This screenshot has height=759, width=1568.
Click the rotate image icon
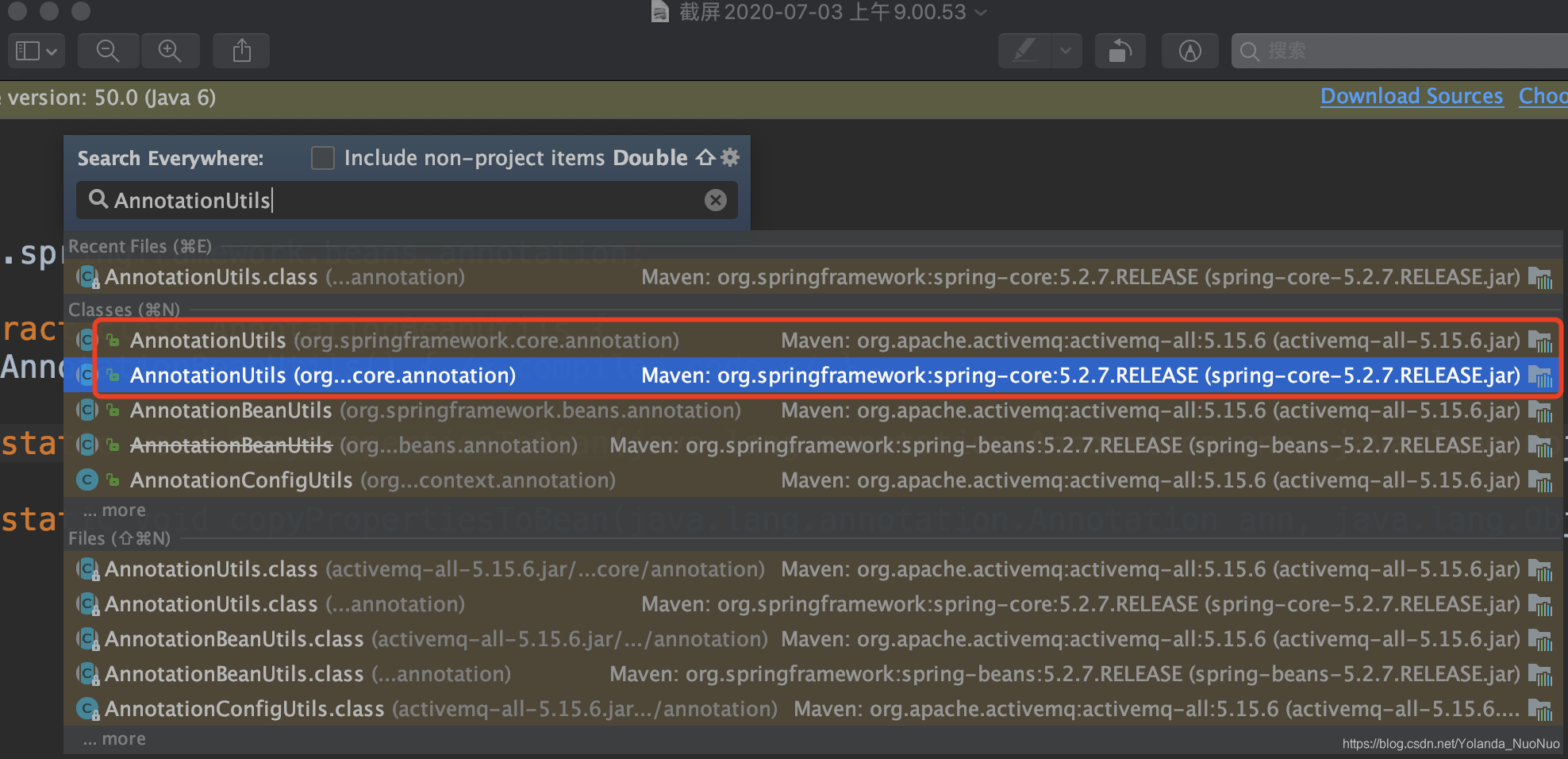(x=1120, y=51)
